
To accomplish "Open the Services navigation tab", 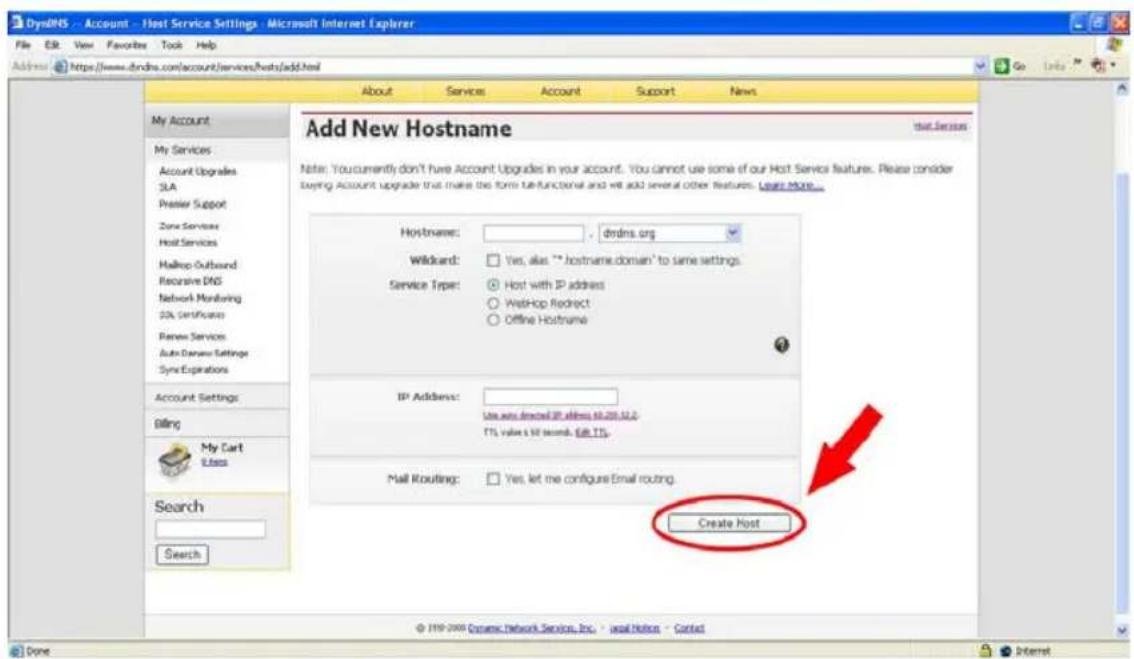I will tap(465, 91).
